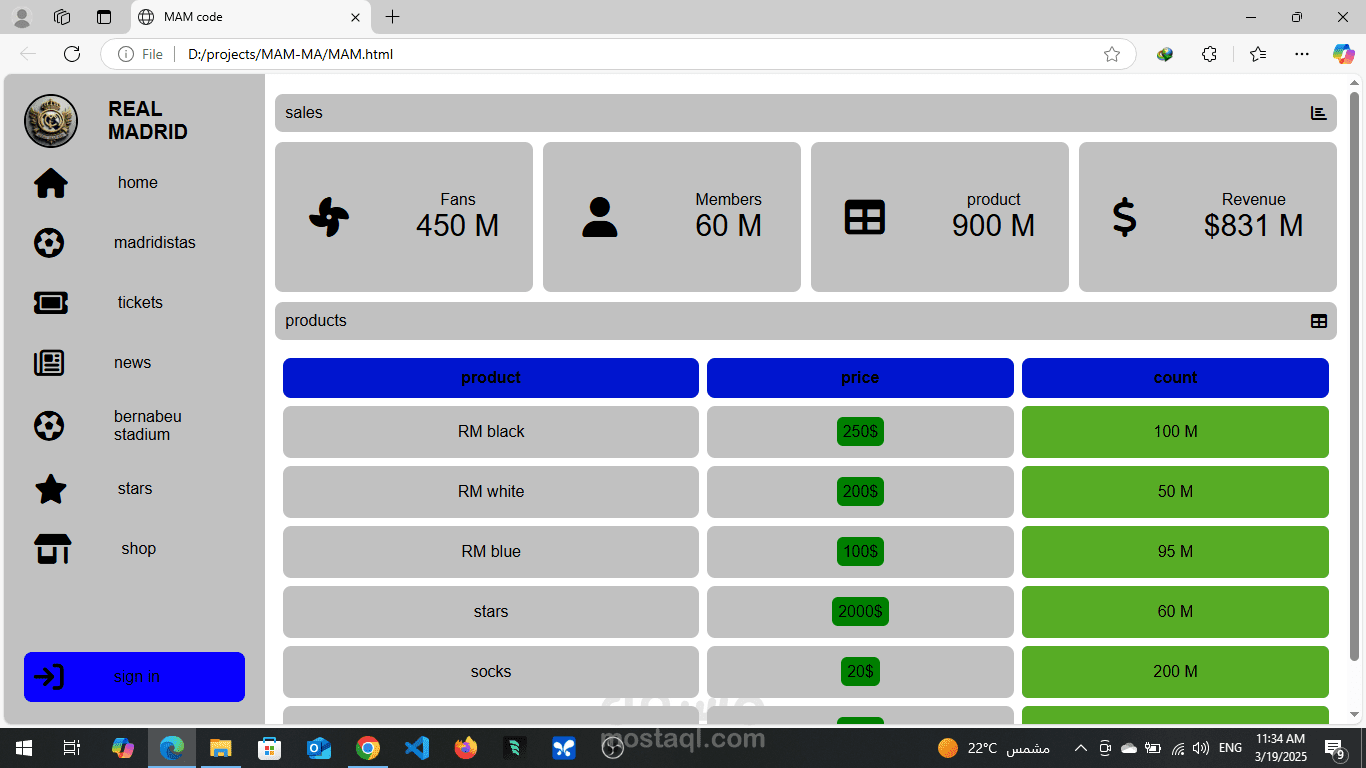Click the count column header

coord(1175,378)
